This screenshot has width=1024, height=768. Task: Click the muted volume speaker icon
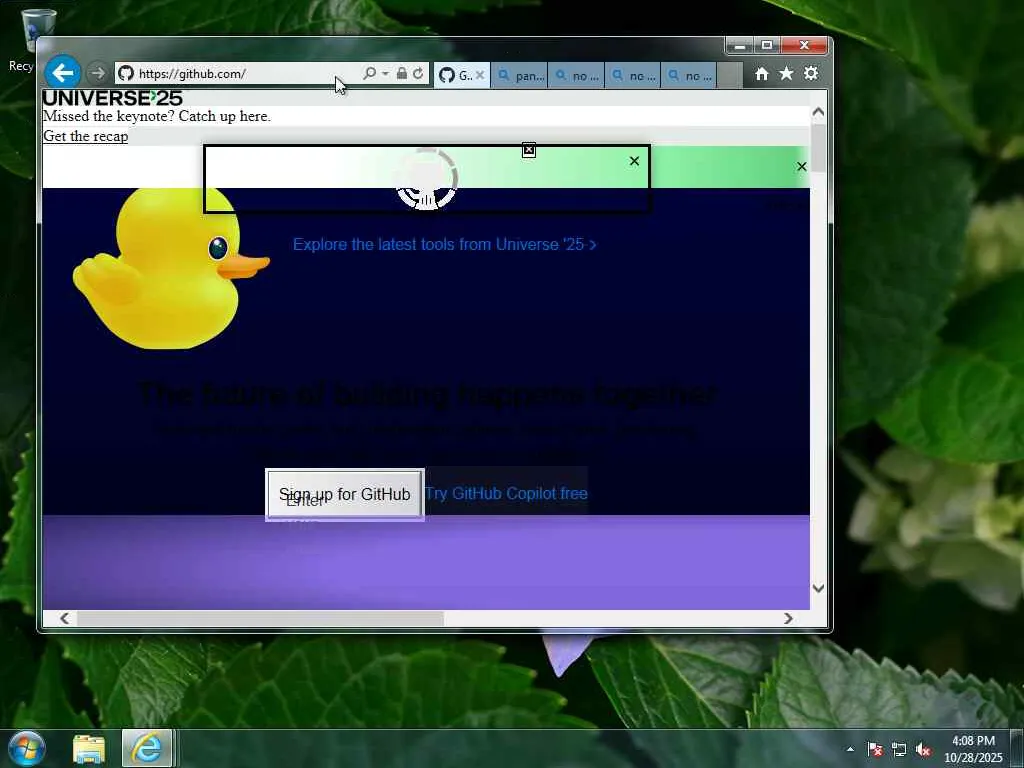point(923,749)
